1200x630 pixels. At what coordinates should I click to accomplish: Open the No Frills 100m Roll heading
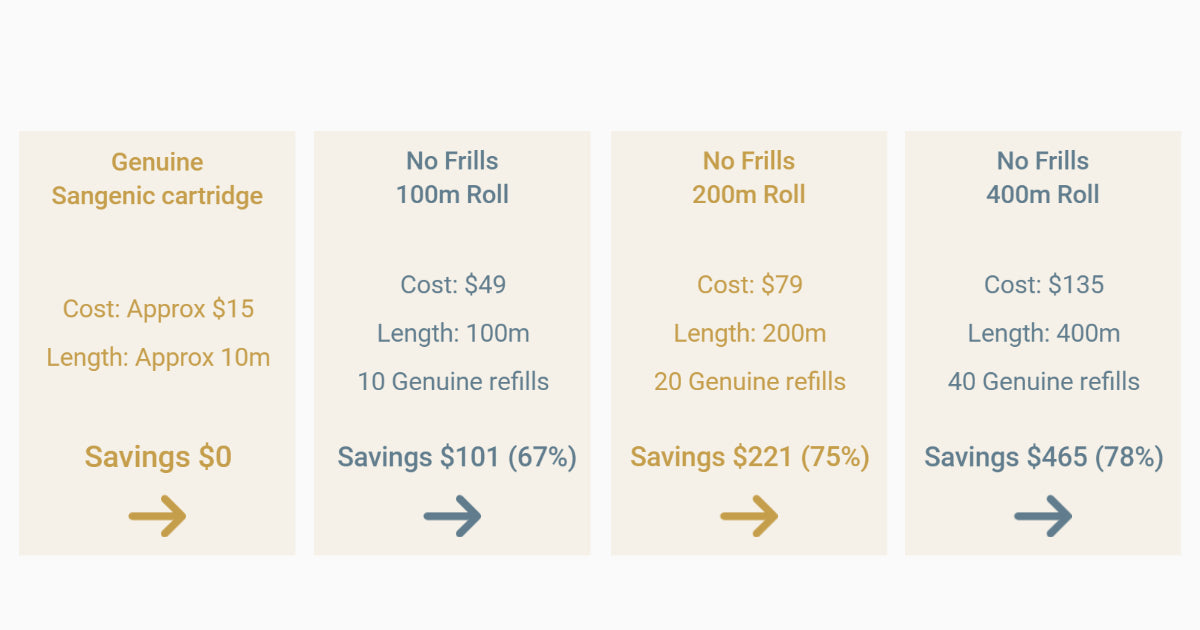[x=452, y=177]
